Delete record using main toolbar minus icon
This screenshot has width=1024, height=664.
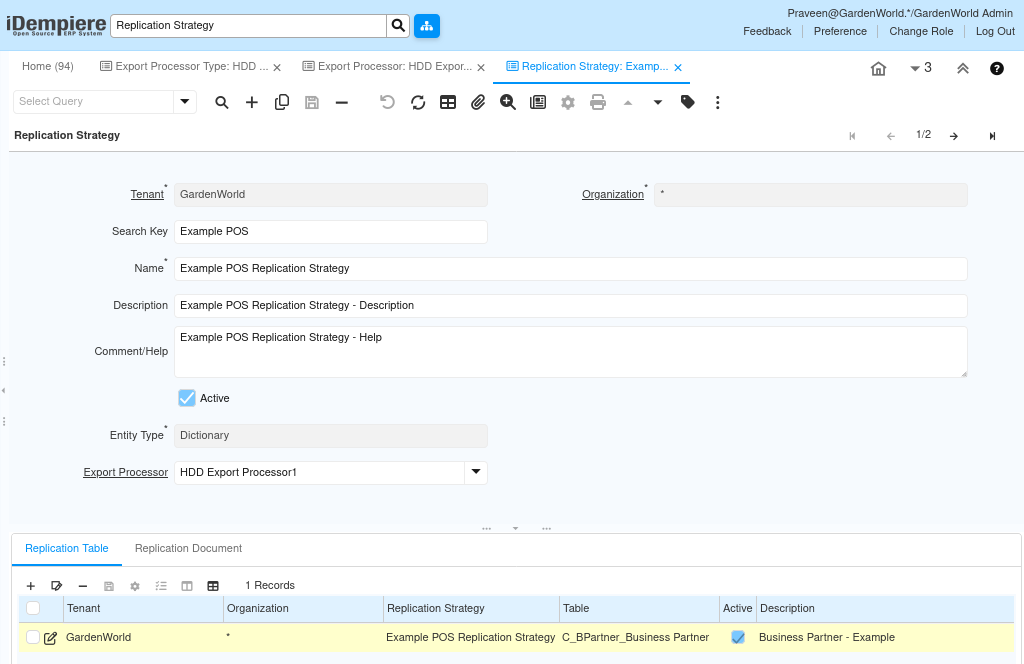coord(342,103)
